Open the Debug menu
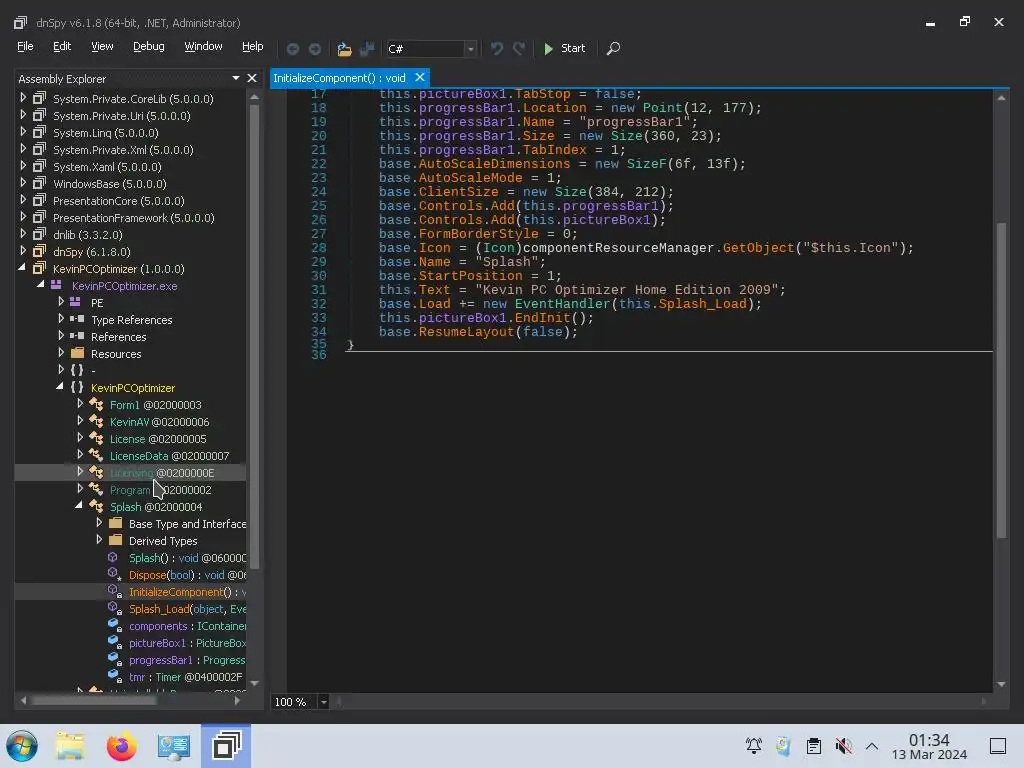 pos(148,46)
